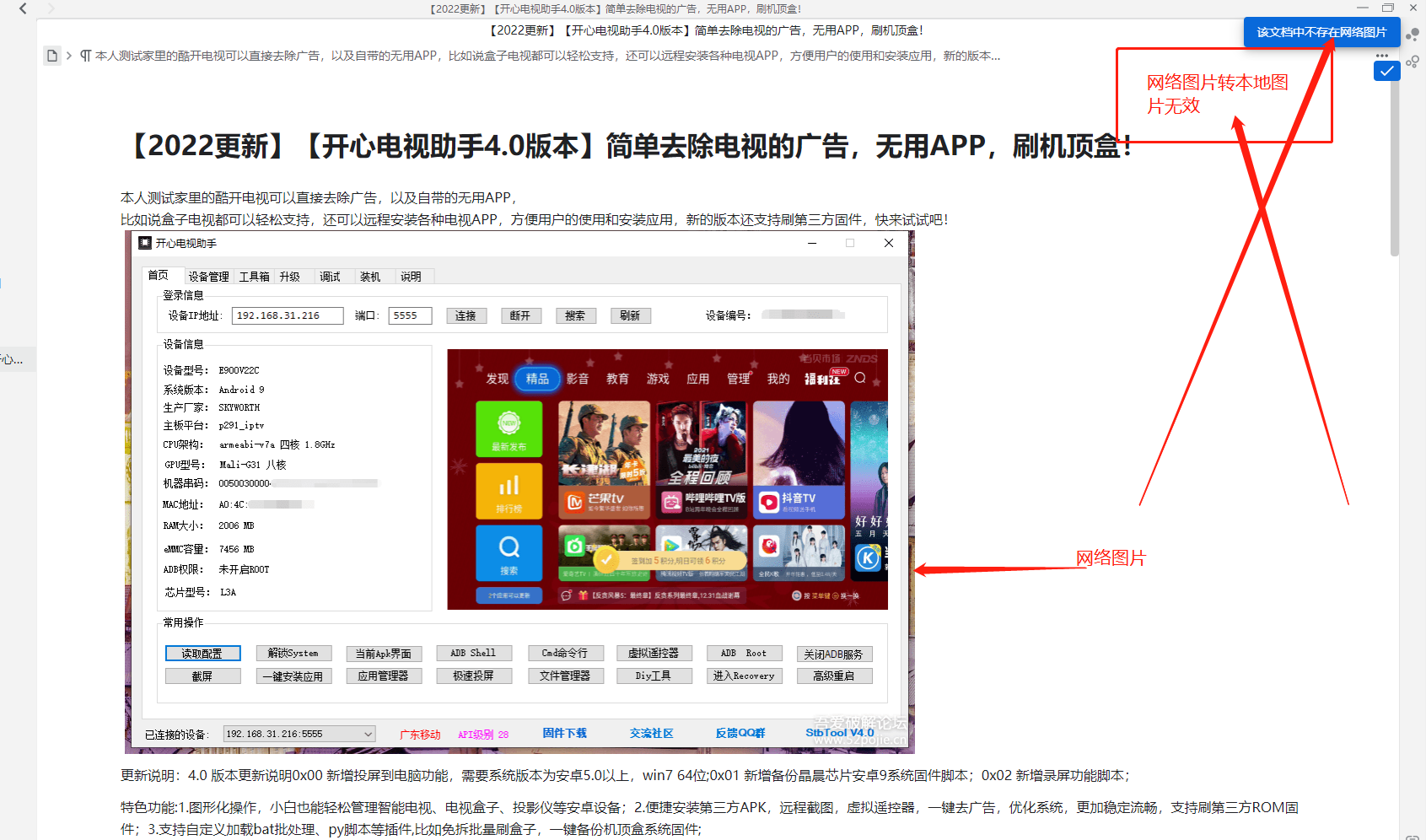This screenshot has height=840, width=1426.
Task: Select the 工具箱 tab in the 开心电视助手 image
Action: [254, 277]
